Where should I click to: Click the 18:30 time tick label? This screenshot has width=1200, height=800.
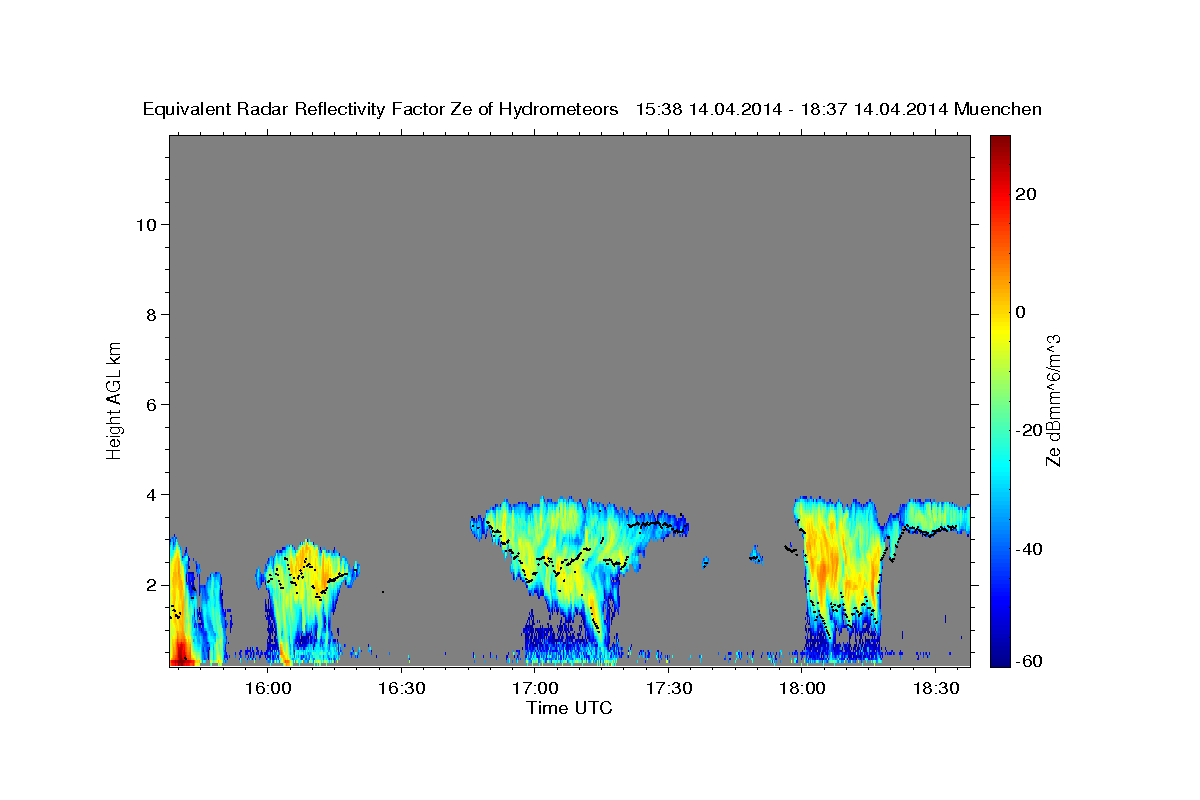tap(934, 689)
